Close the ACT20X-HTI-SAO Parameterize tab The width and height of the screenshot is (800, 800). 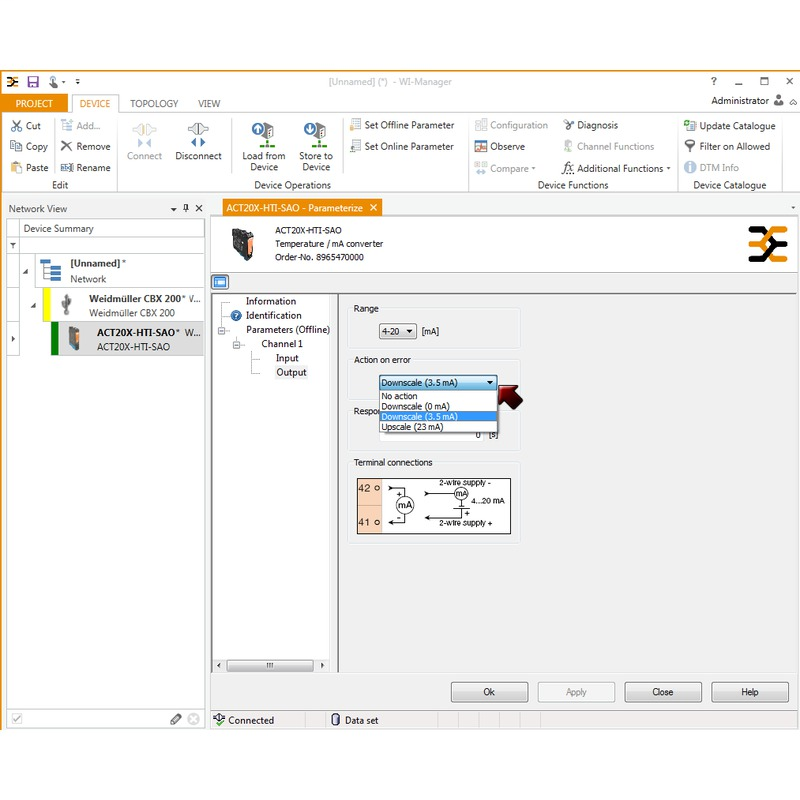point(373,208)
